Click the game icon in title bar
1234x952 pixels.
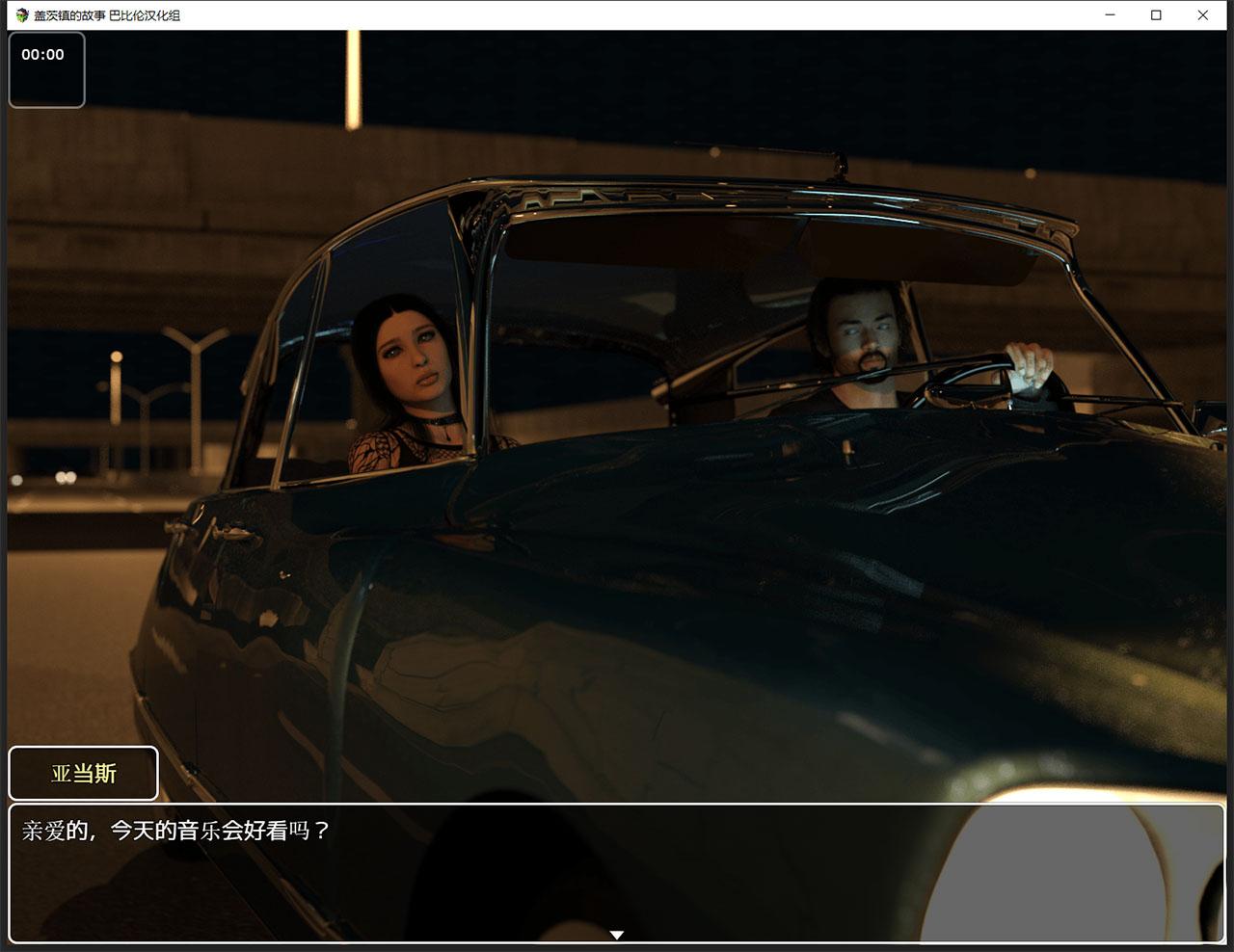[x=22, y=15]
